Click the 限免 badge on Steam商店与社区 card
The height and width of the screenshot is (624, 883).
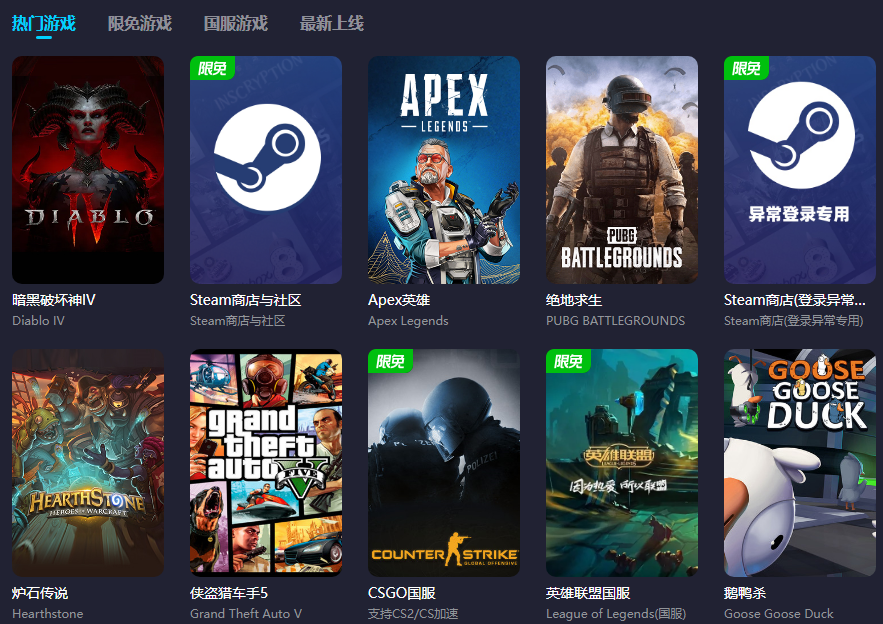tap(212, 68)
